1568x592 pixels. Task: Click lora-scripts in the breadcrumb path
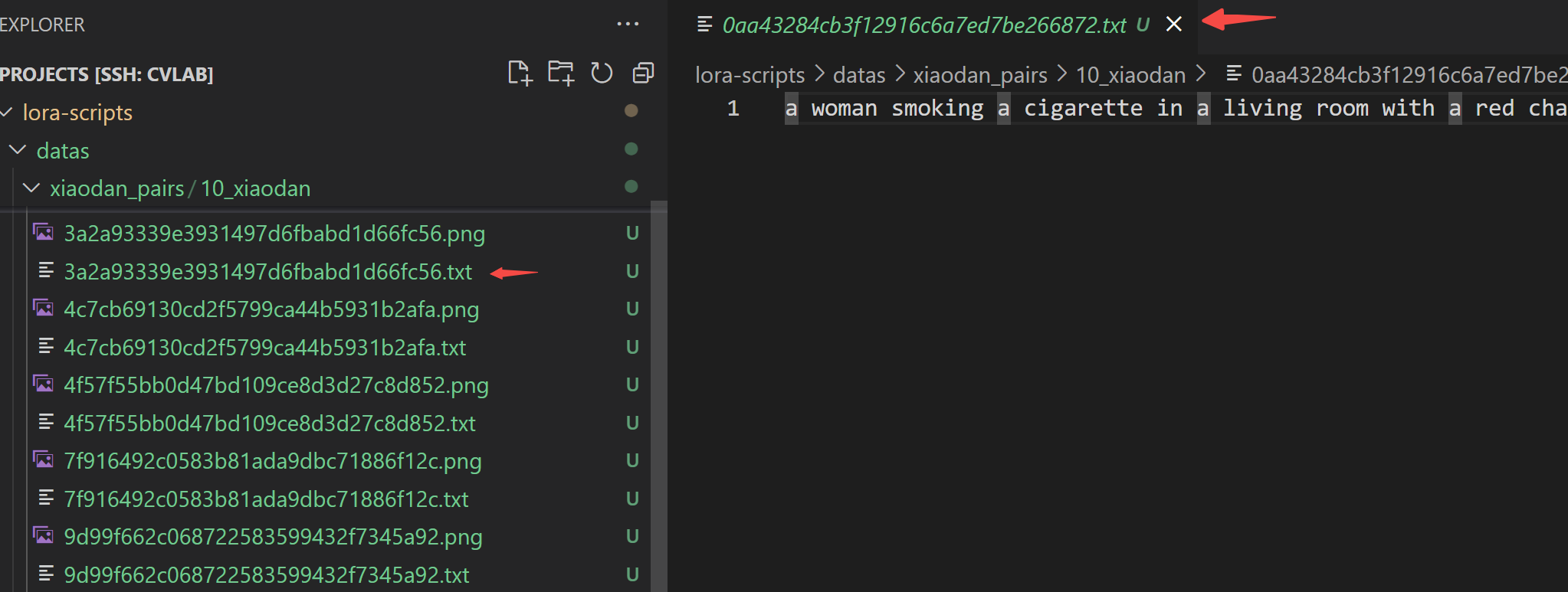[x=750, y=75]
